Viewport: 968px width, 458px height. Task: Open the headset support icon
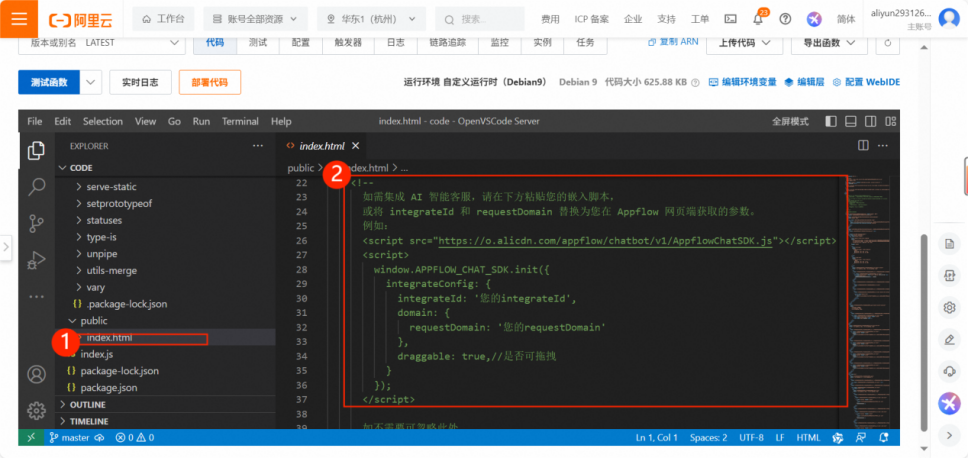pos(950,371)
